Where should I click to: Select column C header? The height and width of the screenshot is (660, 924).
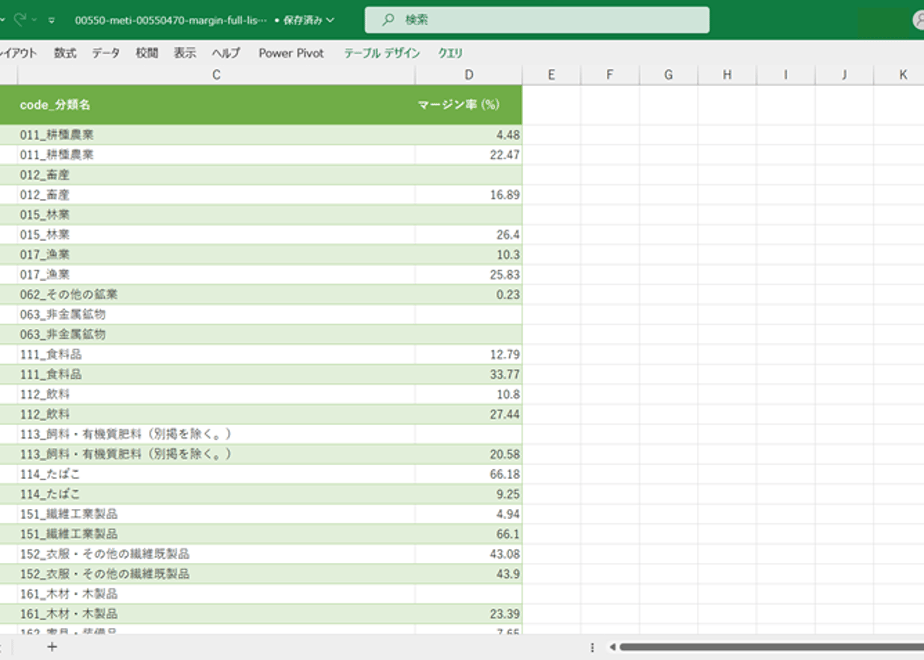coord(216,75)
